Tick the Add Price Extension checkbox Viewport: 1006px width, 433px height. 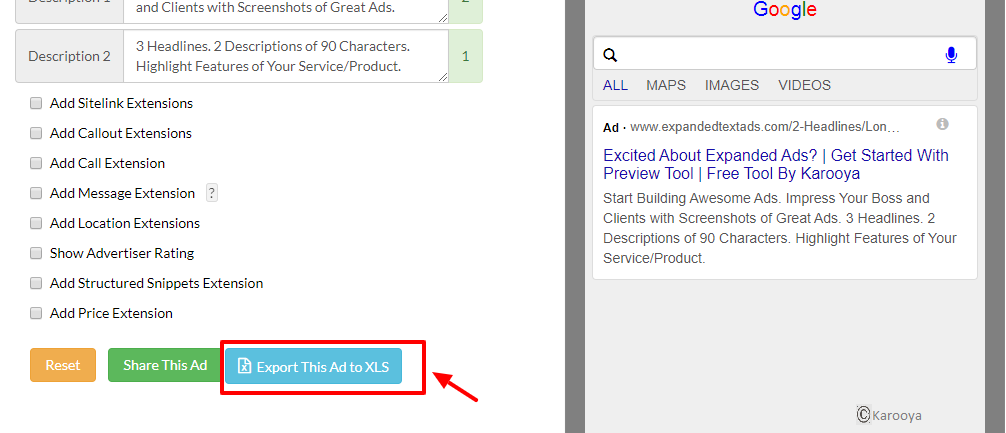tap(37, 313)
